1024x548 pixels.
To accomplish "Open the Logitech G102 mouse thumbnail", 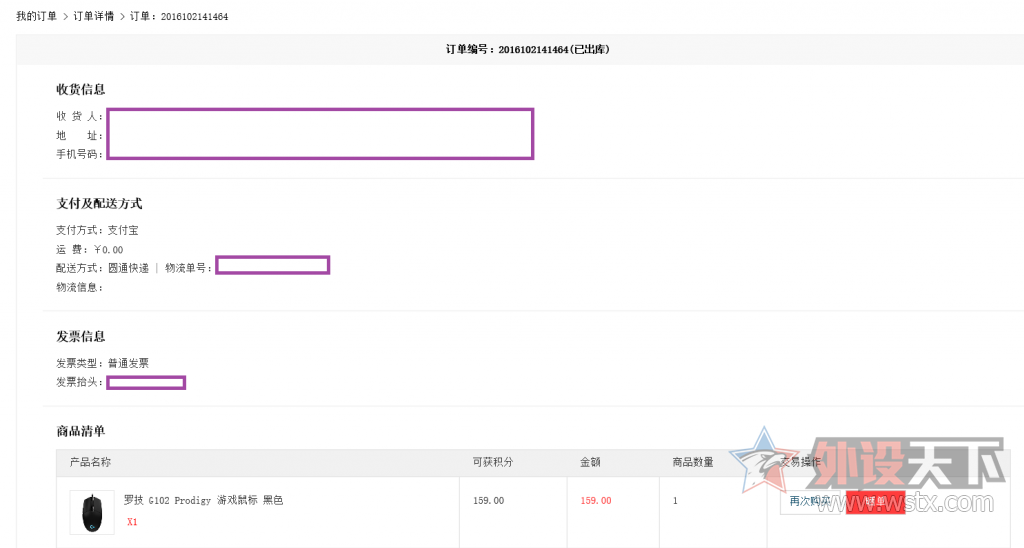I will click(x=92, y=511).
